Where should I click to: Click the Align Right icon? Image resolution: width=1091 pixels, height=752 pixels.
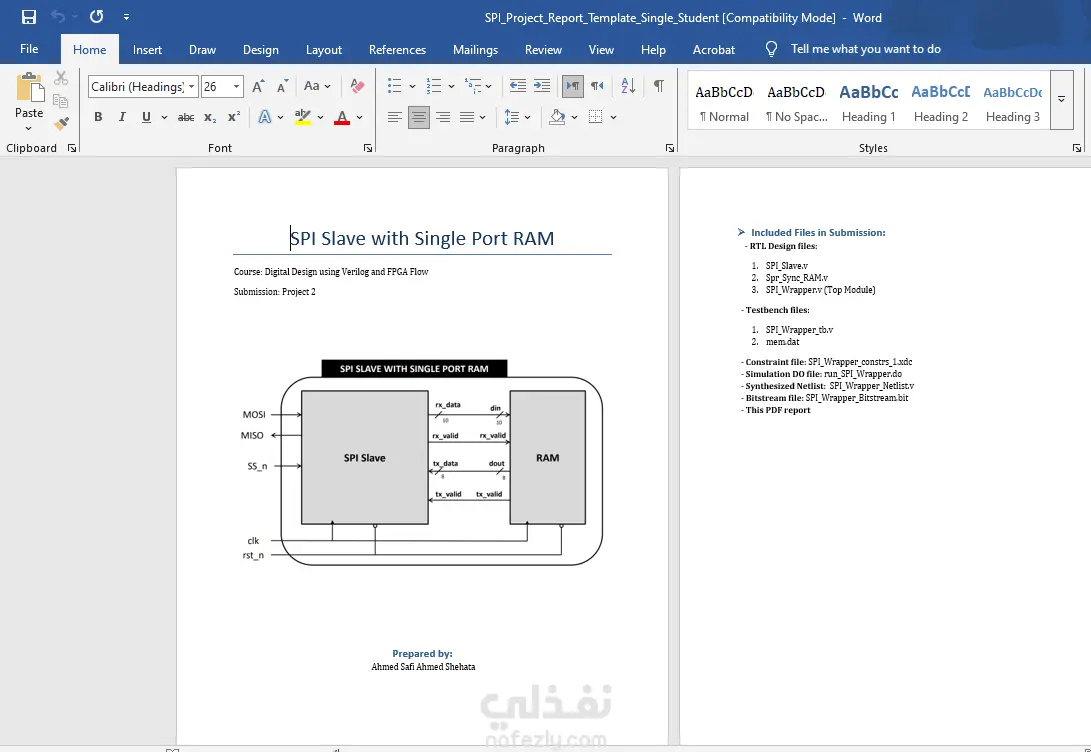[x=443, y=117]
